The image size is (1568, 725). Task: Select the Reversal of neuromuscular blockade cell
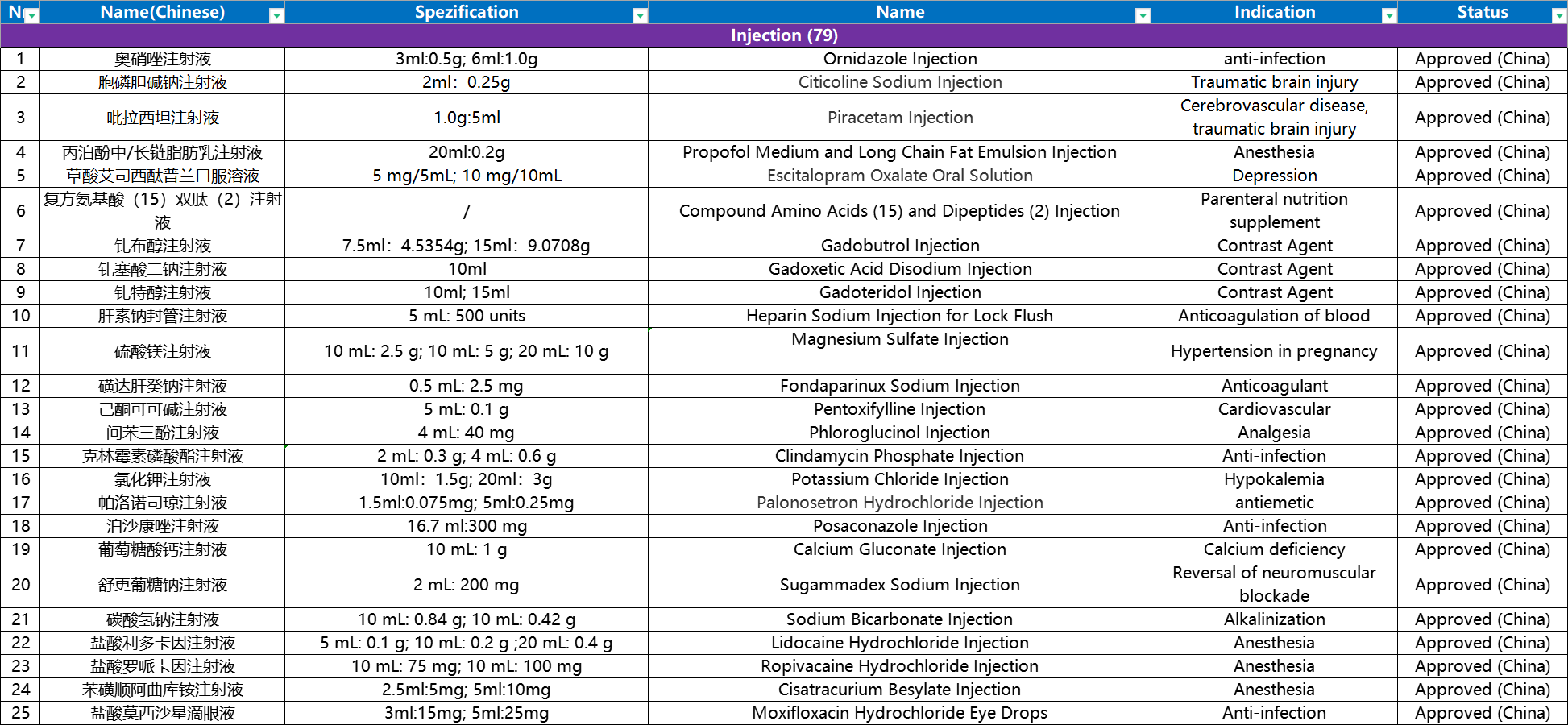(x=1273, y=585)
